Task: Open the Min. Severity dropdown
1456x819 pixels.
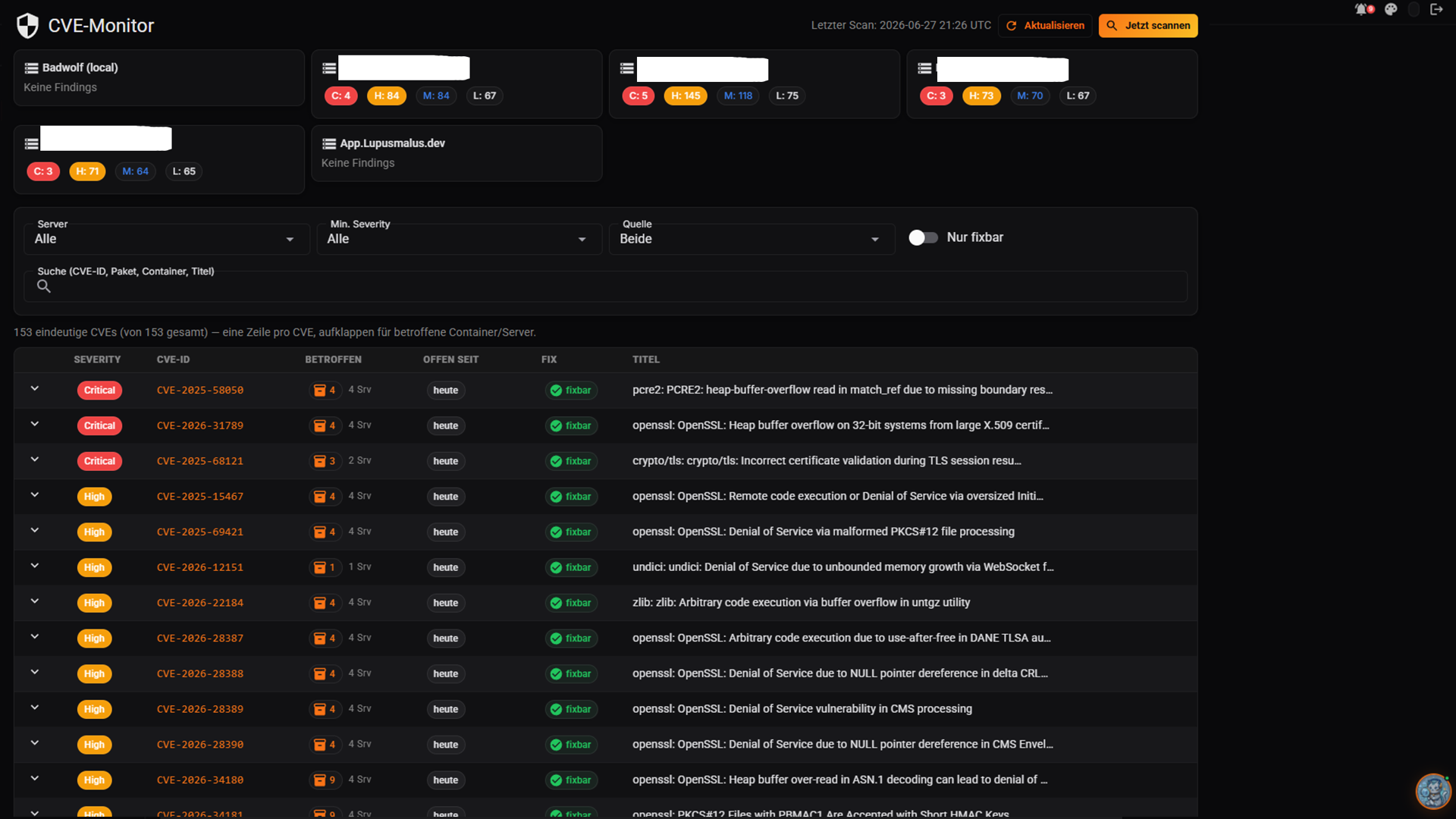Action: 458,239
